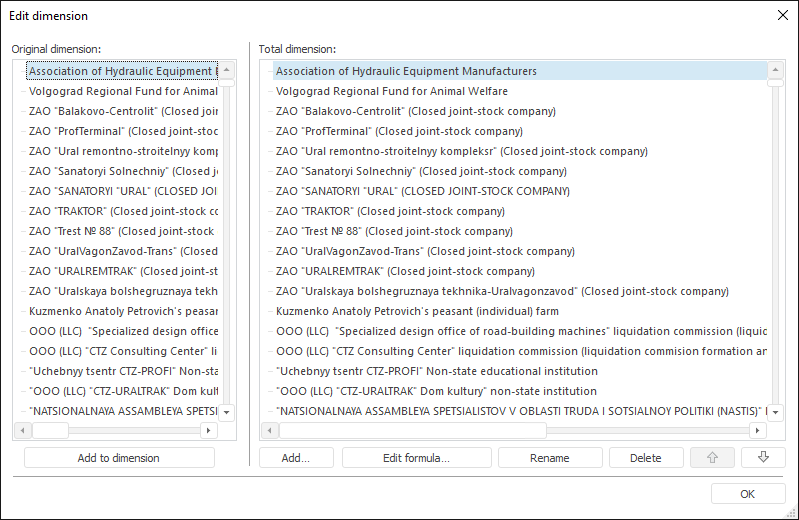The width and height of the screenshot is (799, 520).
Task: Select "Uchebnyy tsentr CTZ-PROFI" in Total dimension
Action: point(436,371)
